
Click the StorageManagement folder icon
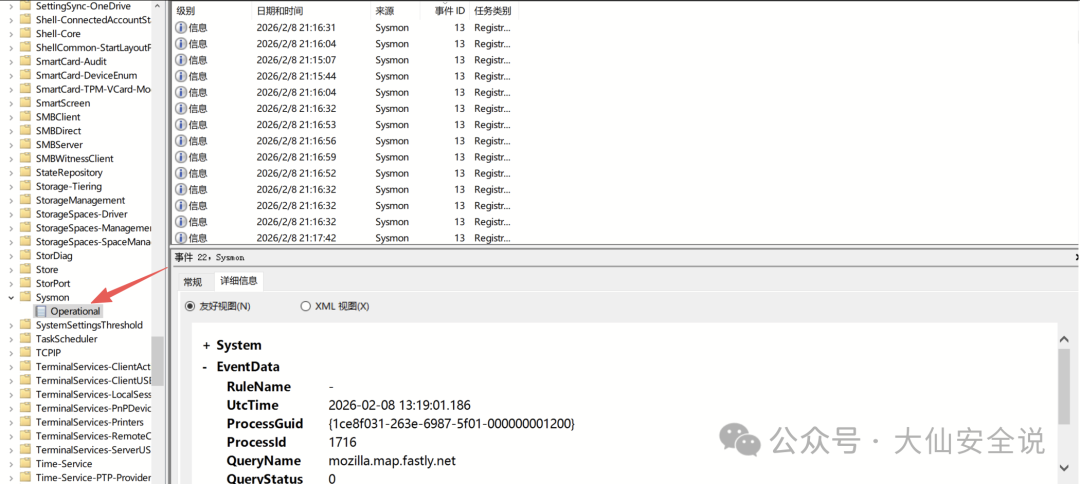pyautogui.click(x=25, y=200)
